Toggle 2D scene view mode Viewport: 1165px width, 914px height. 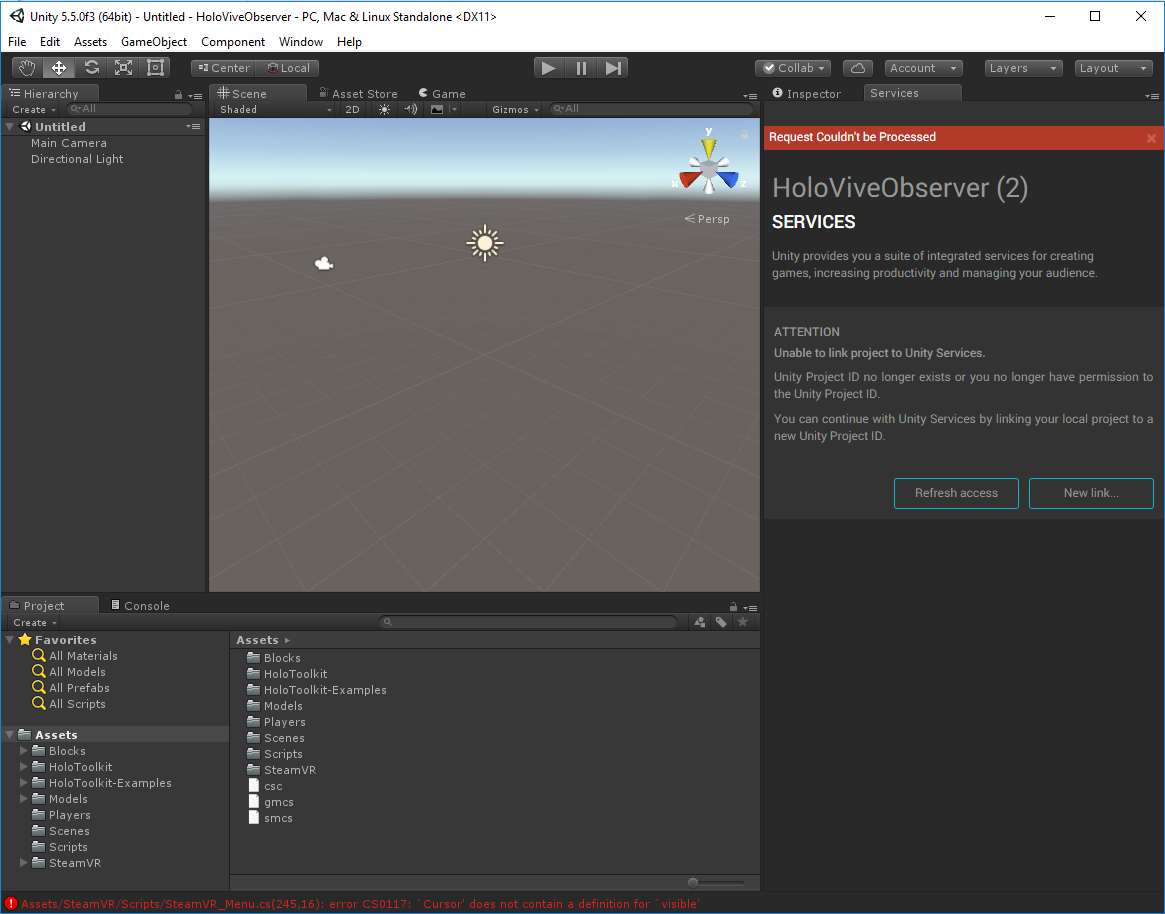(x=352, y=109)
